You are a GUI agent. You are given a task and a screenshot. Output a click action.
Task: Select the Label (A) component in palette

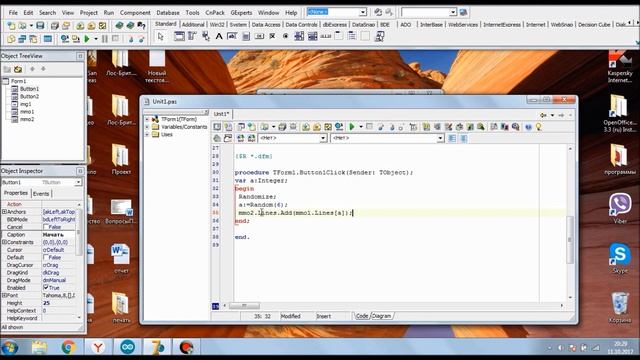pyautogui.click(x=219, y=36)
